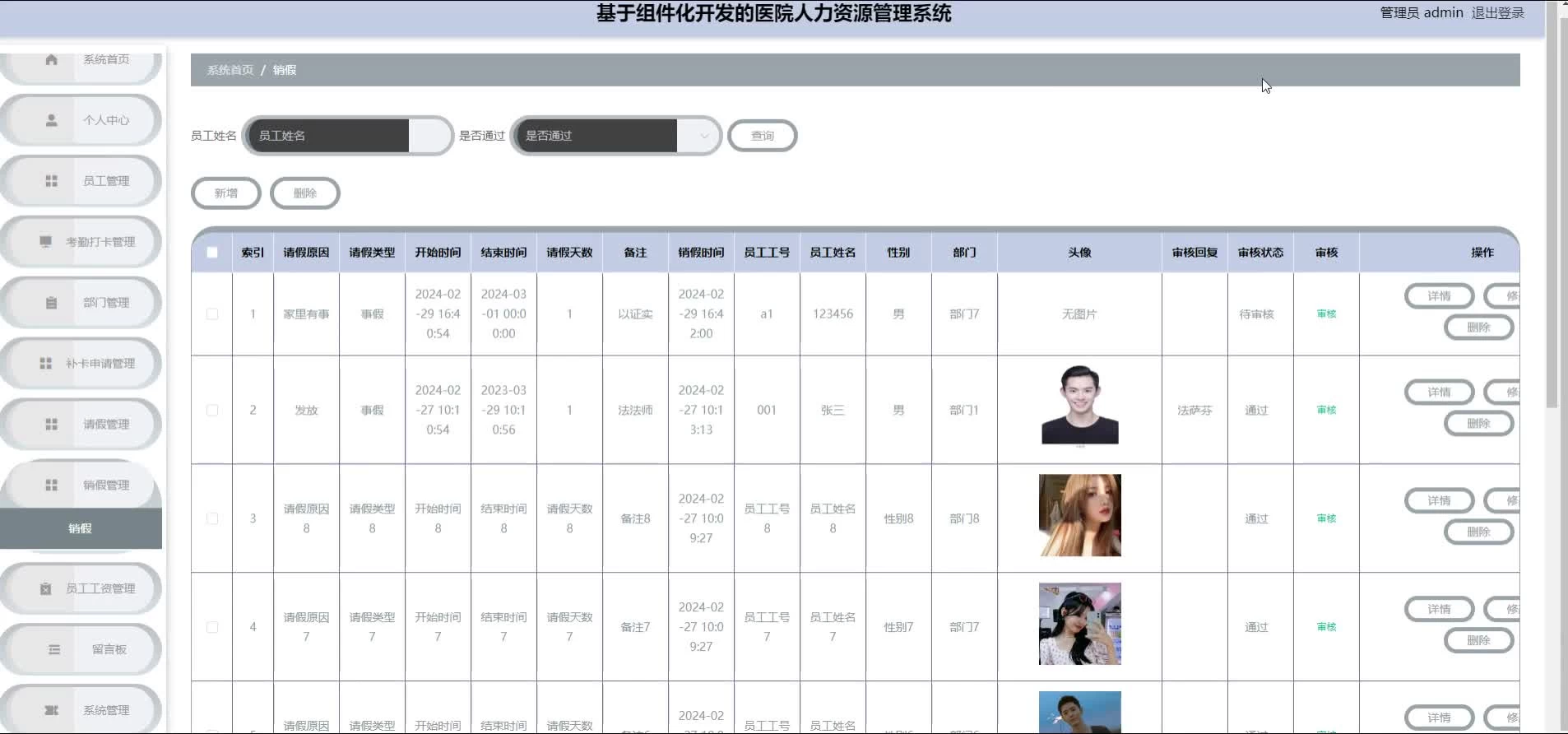Click the person icon for 个人中心
1568x734 pixels.
(x=51, y=120)
